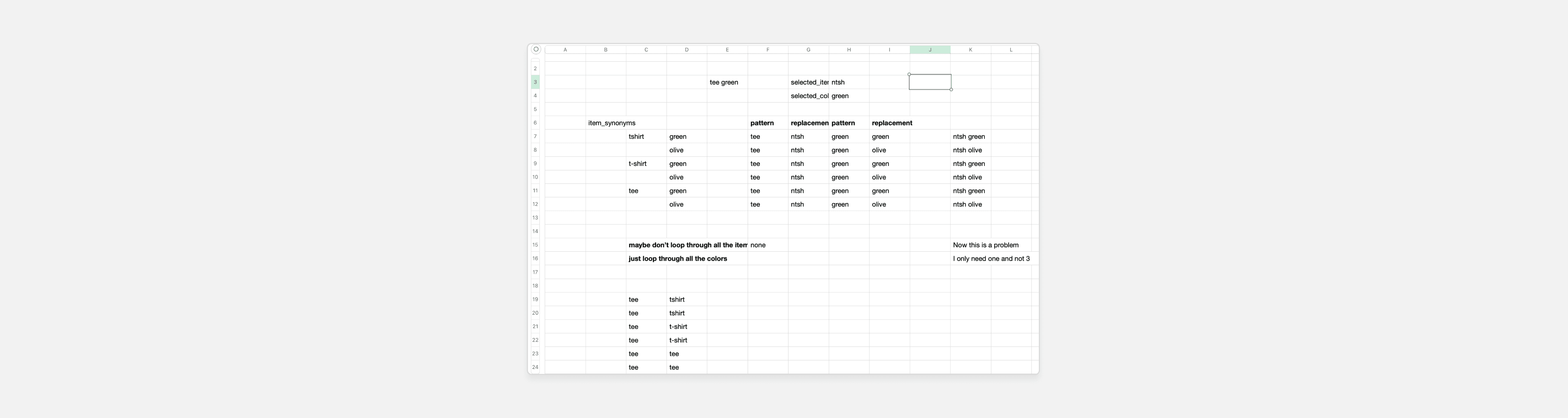The width and height of the screenshot is (1568, 418).
Task: Select column F header
Action: (768, 50)
